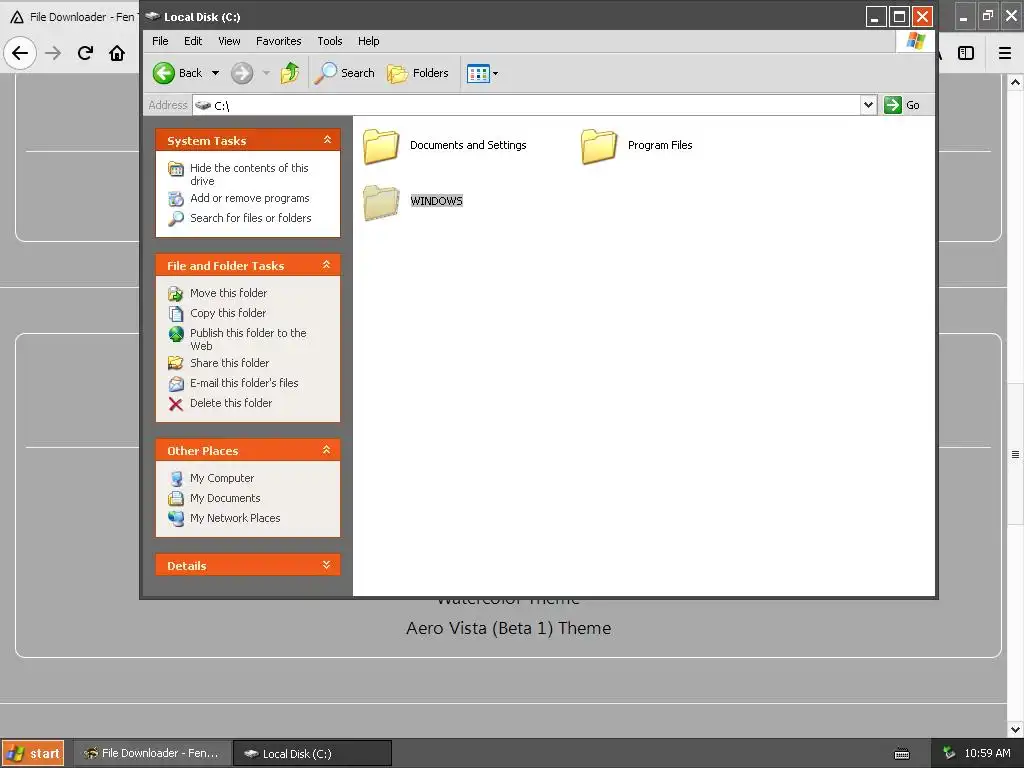Click the WINDOWS folder name label
This screenshot has height=768, width=1024.
(436, 201)
